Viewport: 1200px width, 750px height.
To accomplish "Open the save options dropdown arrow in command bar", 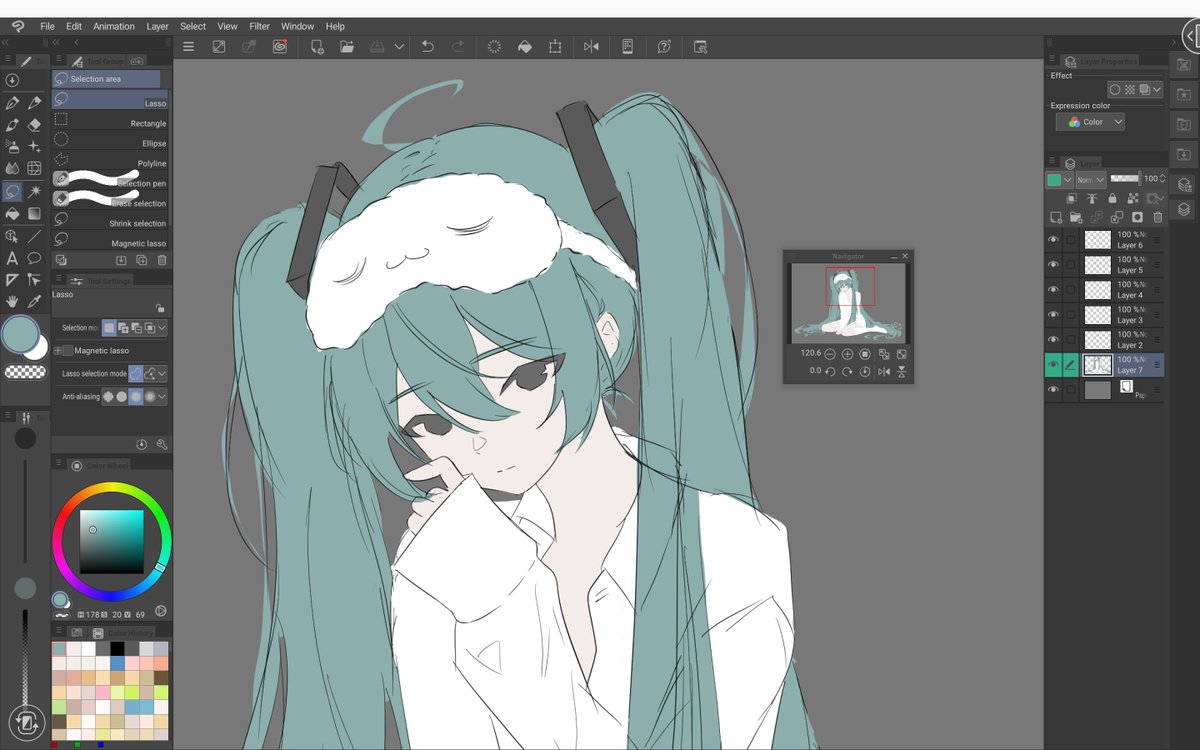I will tap(399, 46).
